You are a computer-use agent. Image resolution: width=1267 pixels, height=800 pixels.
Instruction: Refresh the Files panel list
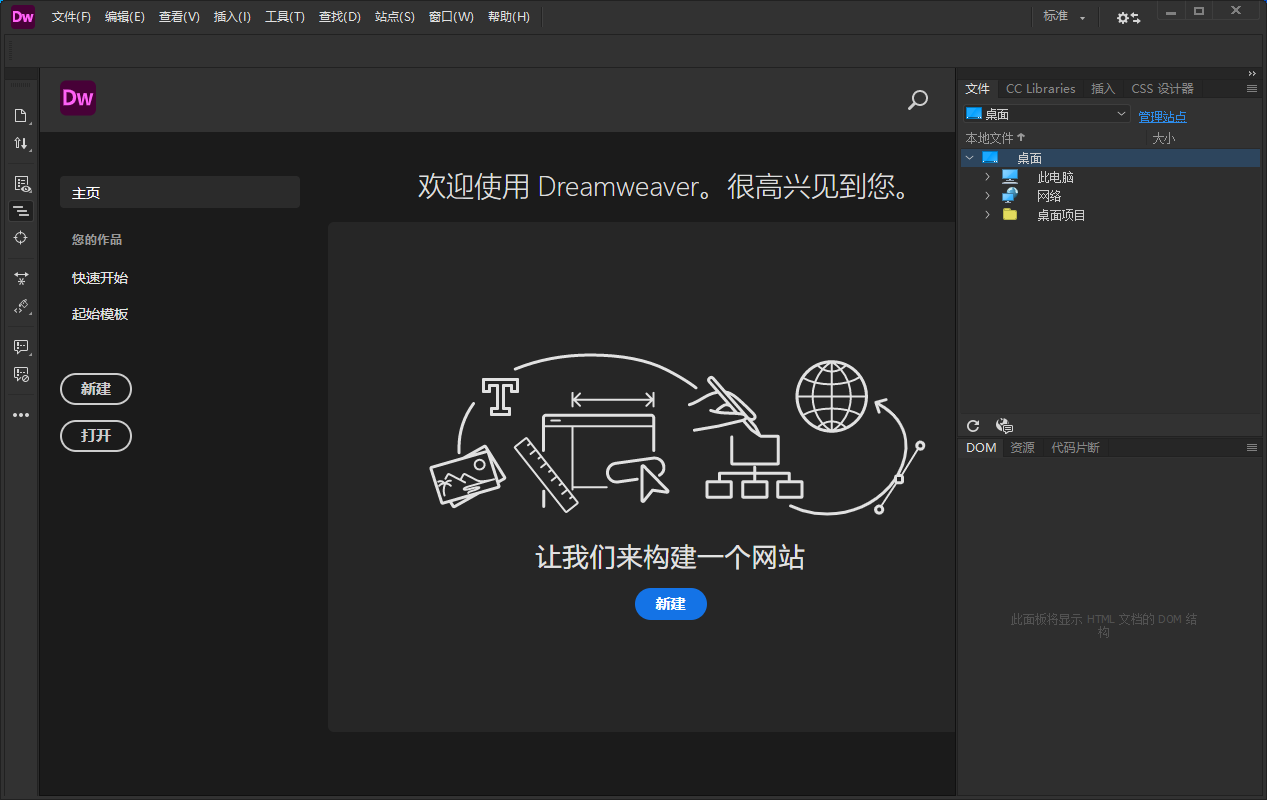[973, 426]
